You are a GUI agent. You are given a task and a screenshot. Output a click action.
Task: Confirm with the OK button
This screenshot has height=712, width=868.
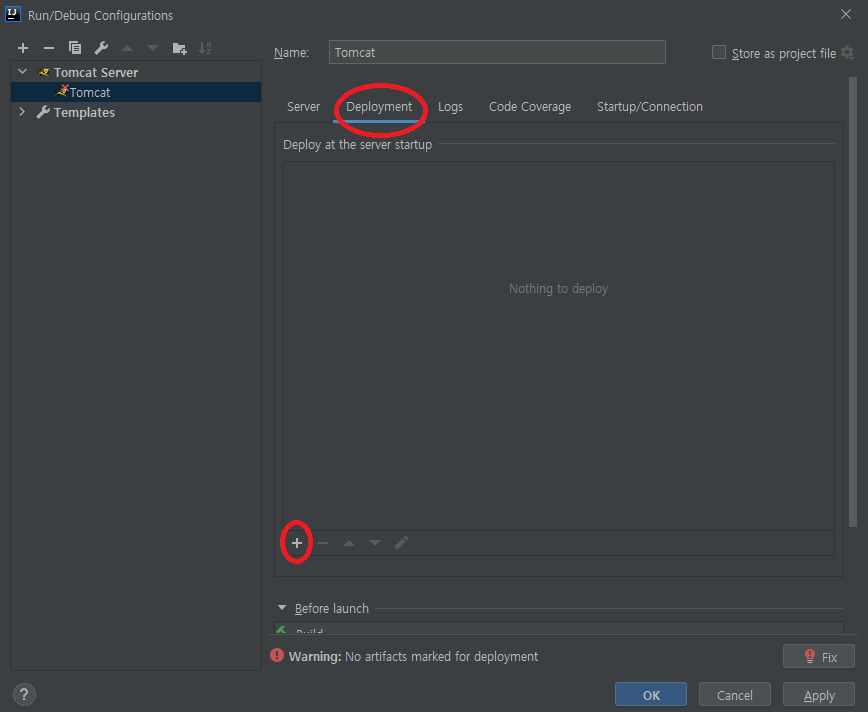coord(651,695)
